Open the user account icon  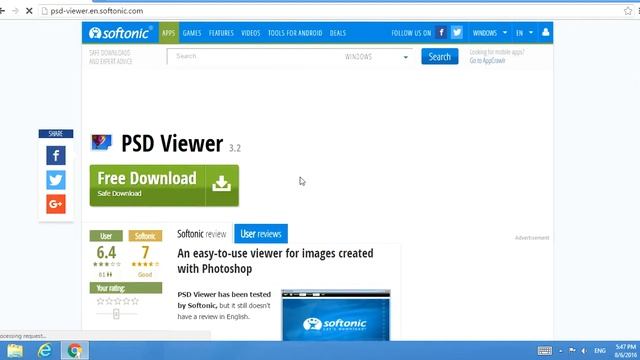[x=545, y=32]
